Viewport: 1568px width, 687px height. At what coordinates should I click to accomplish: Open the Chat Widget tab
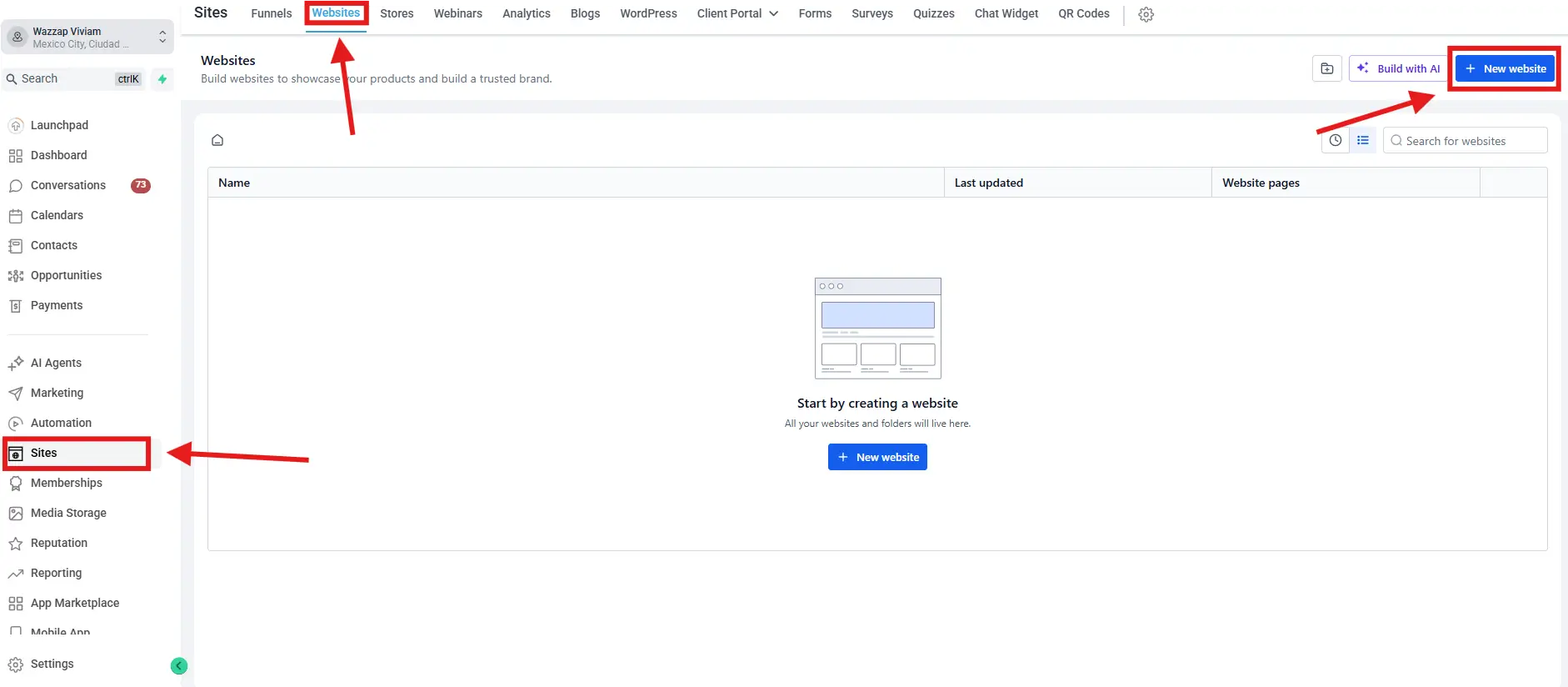(1006, 13)
